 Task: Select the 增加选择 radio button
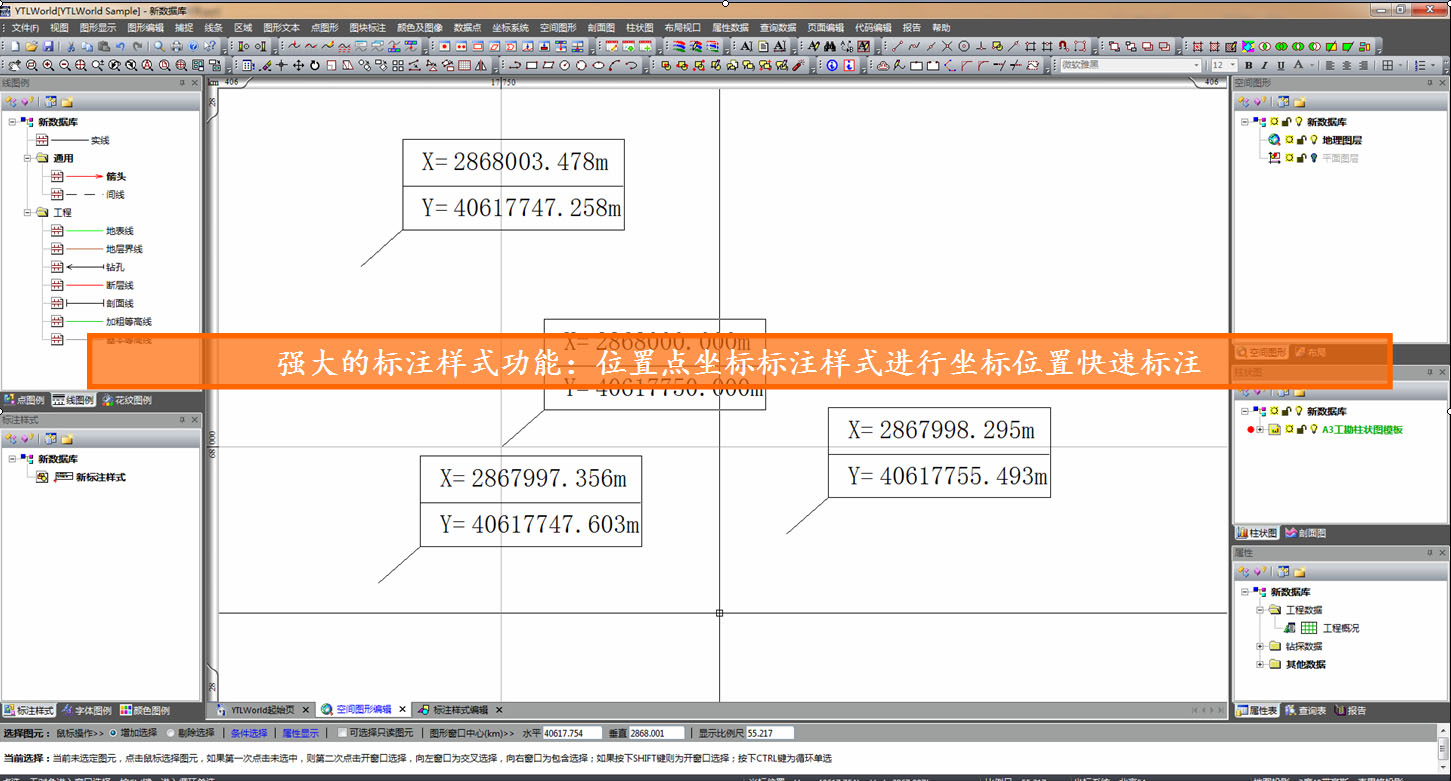tap(113, 733)
